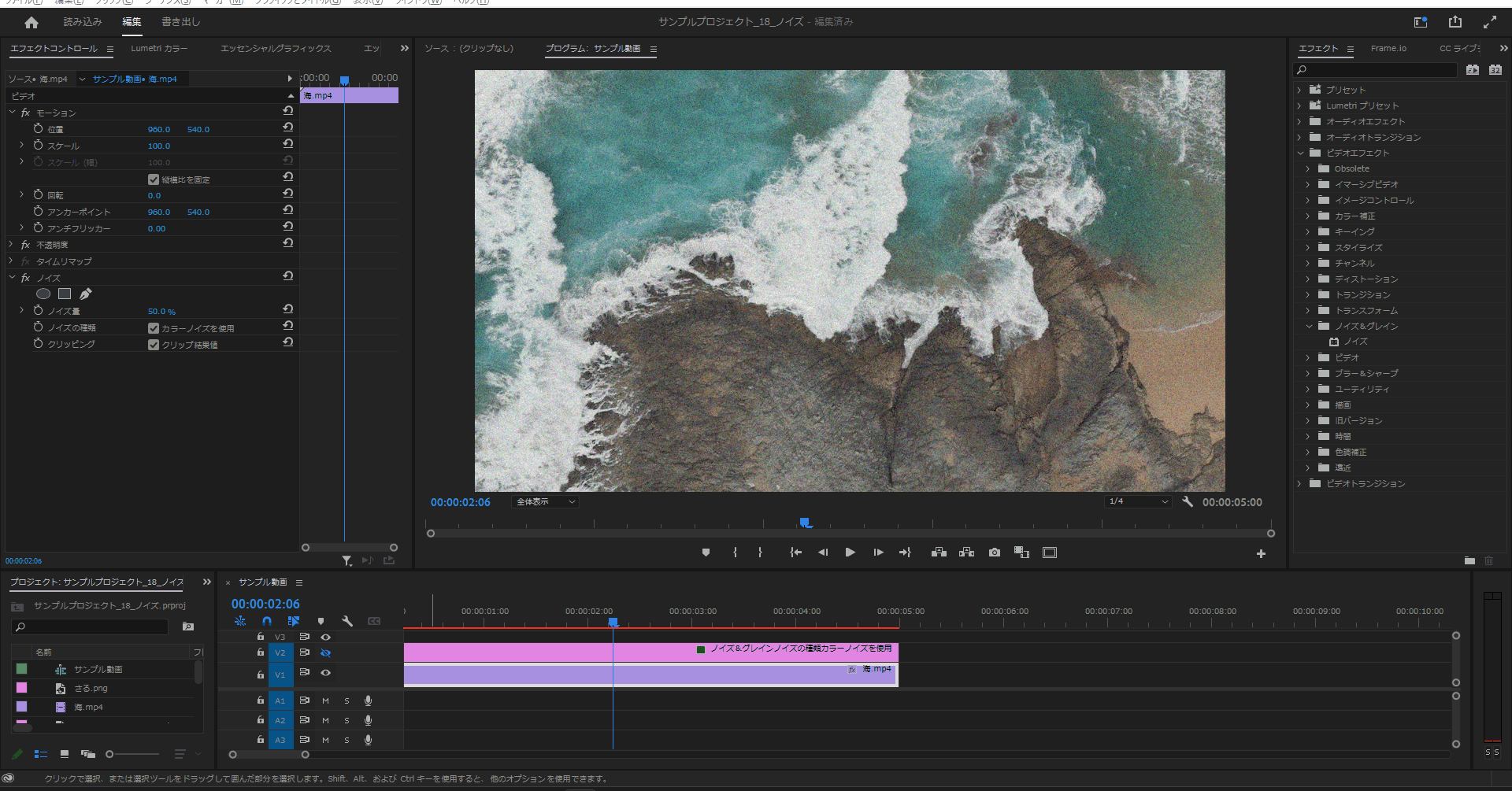Open the 1/4 playback resolution dropdown
This screenshot has height=791, width=1512.
point(1138,501)
